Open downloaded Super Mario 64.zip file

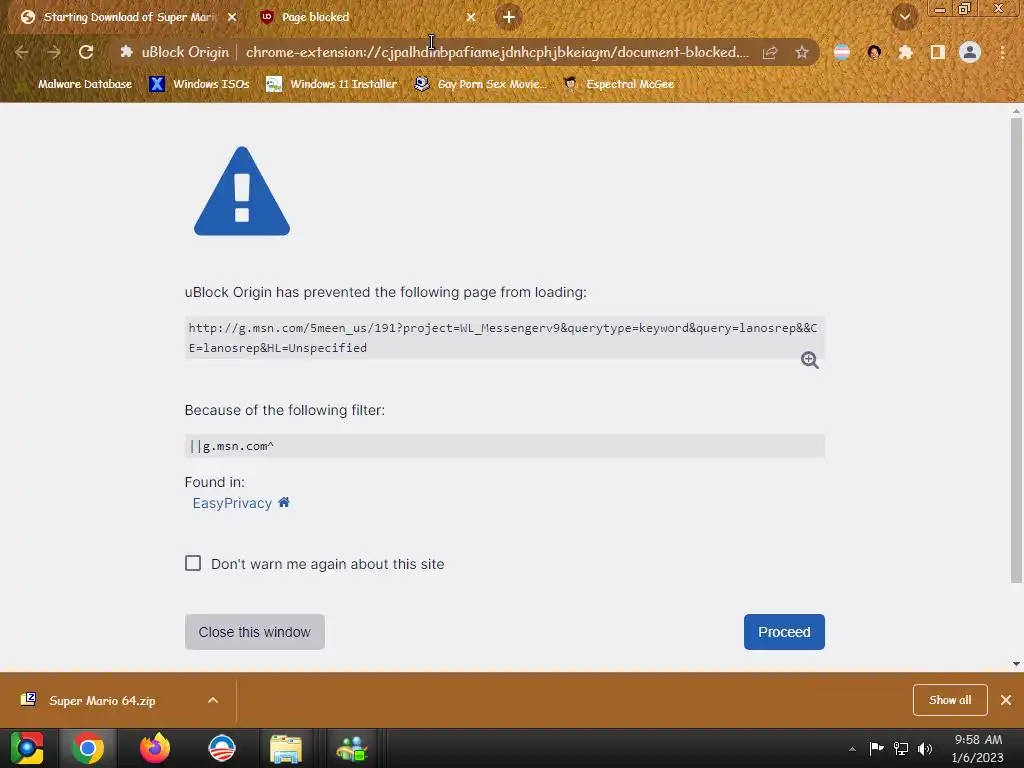(102, 700)
